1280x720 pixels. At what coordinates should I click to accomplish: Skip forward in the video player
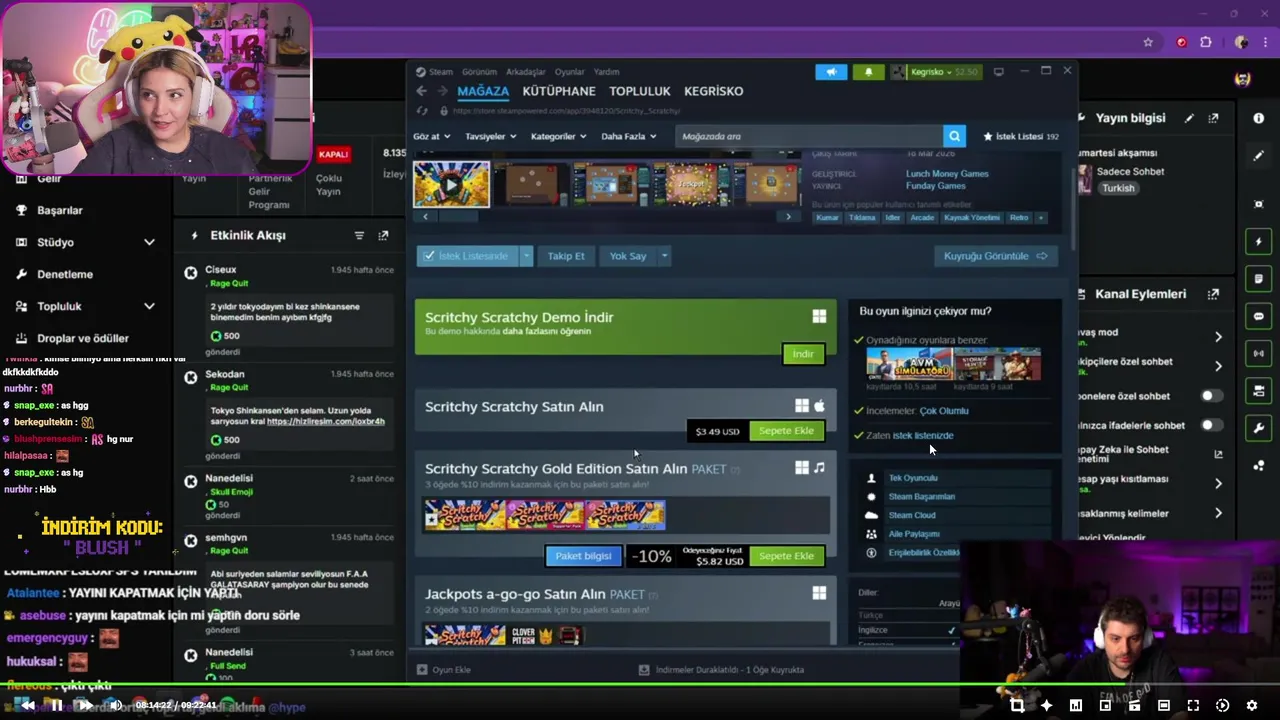pyautogui.click(x=85, y=705)
